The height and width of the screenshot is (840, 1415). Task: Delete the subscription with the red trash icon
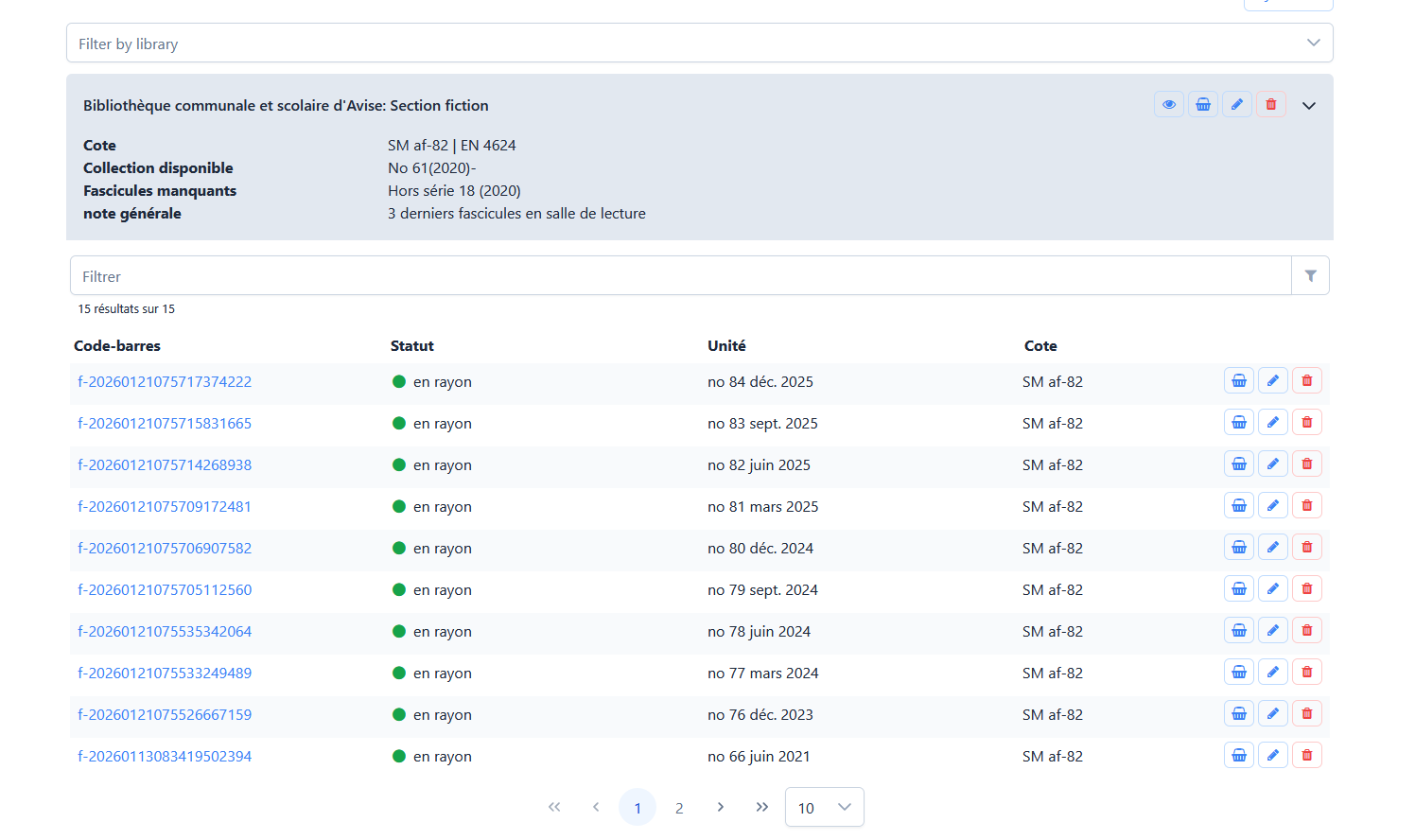tap(1271, 104)
